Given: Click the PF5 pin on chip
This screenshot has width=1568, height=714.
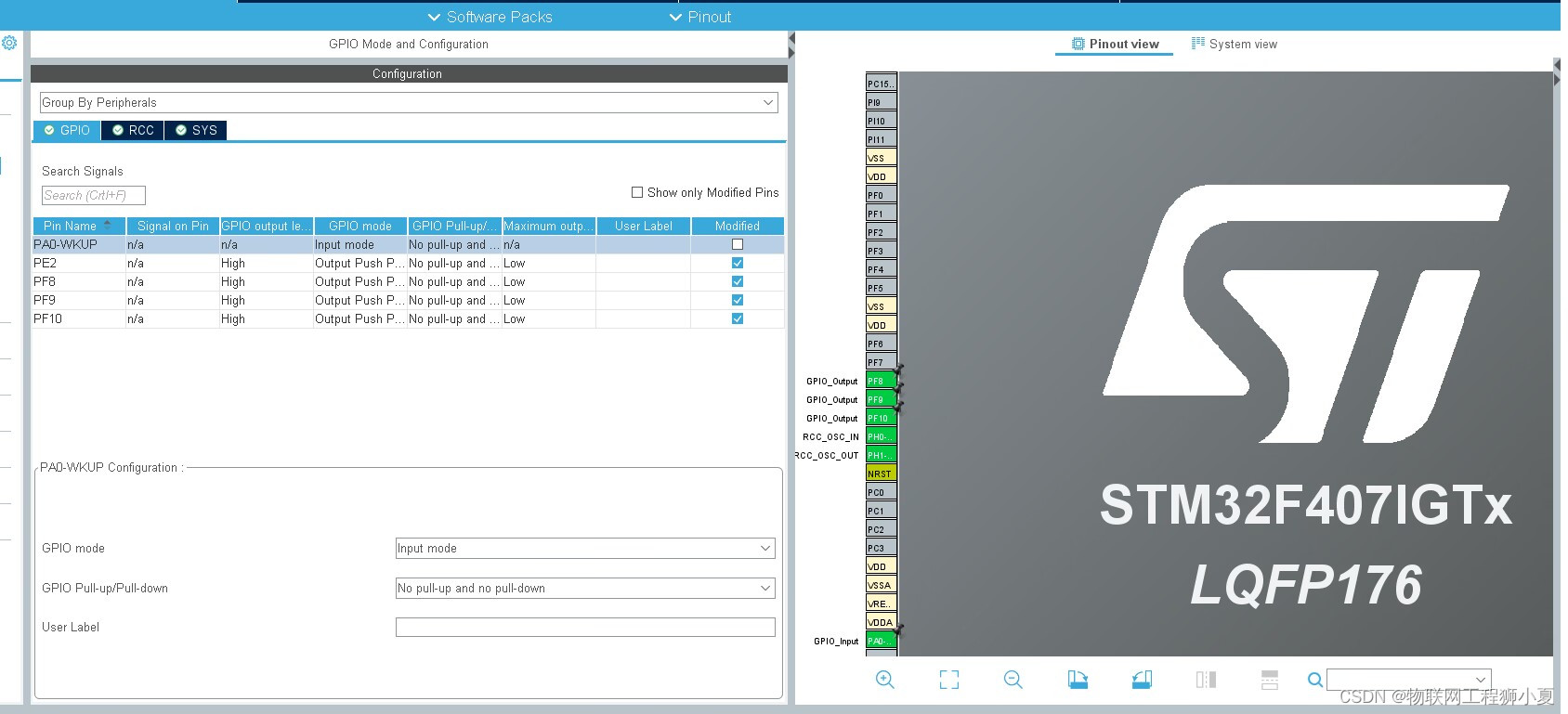Looking at the screenshot, I should (881, 288).
